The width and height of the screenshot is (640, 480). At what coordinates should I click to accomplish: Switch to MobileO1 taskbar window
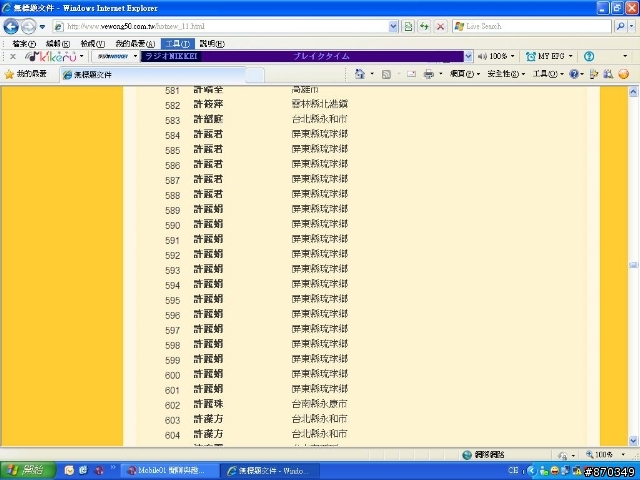[x=170, y=471]
